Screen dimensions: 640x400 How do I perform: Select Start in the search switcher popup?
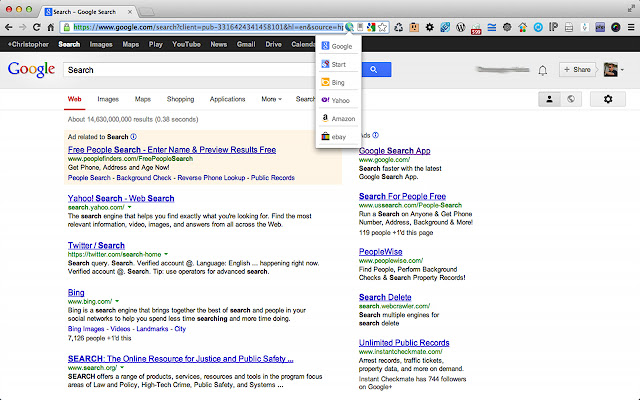click(x=337, y=64)
